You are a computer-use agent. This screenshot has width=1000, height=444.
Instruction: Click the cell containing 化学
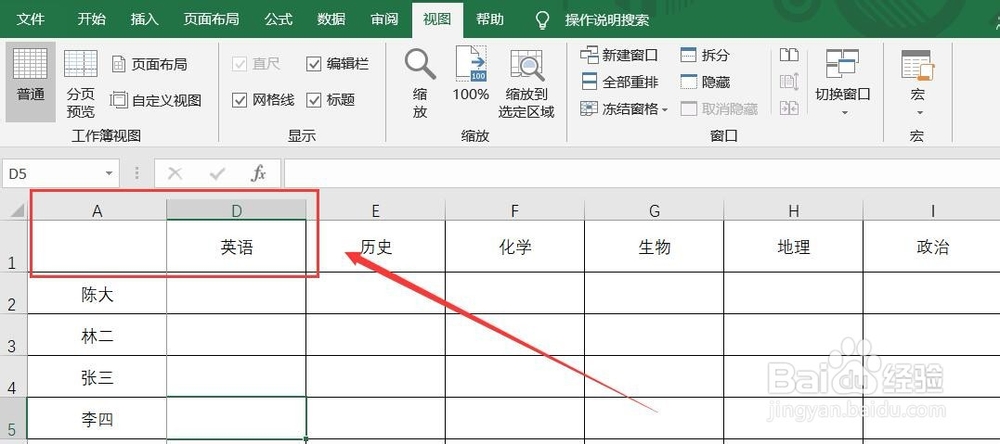(x=515, y=246)
